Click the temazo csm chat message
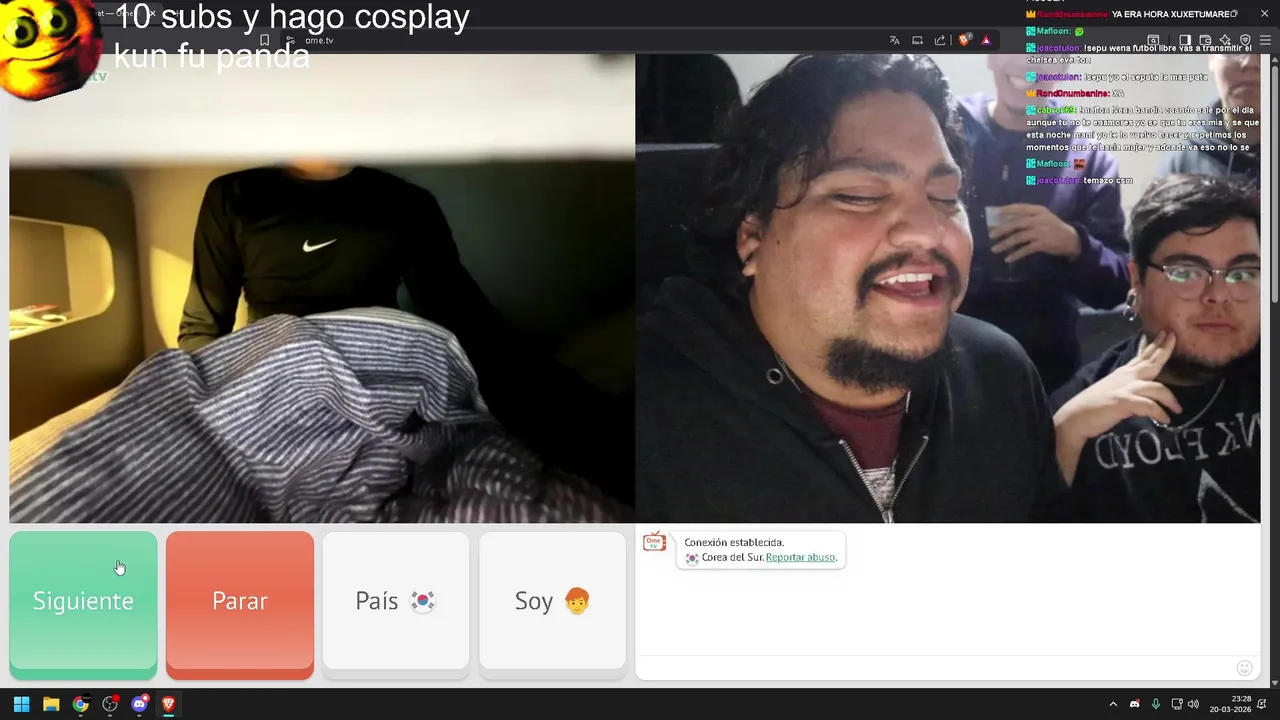 point(1108,180)
